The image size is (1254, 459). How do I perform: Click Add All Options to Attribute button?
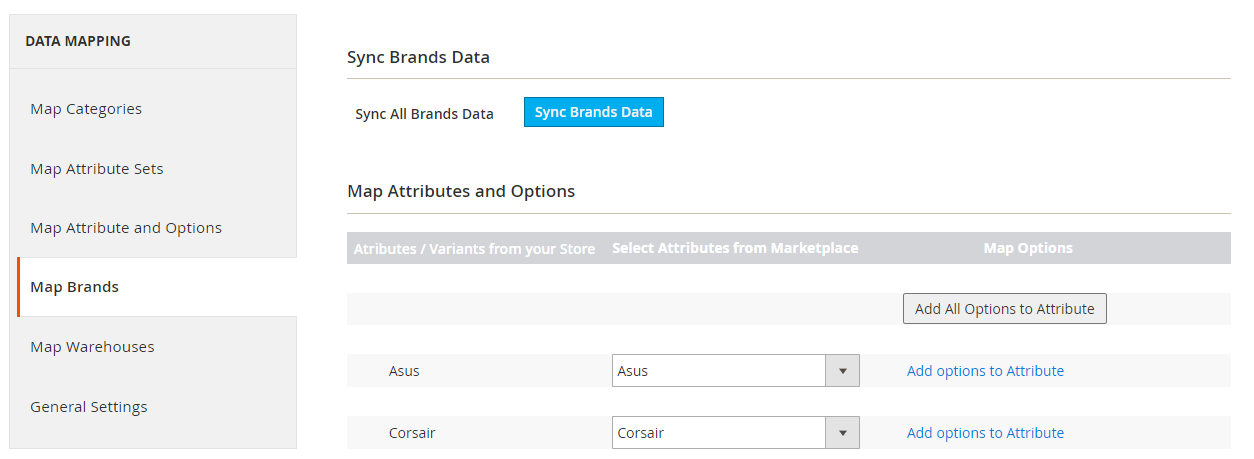(1004, 309)
